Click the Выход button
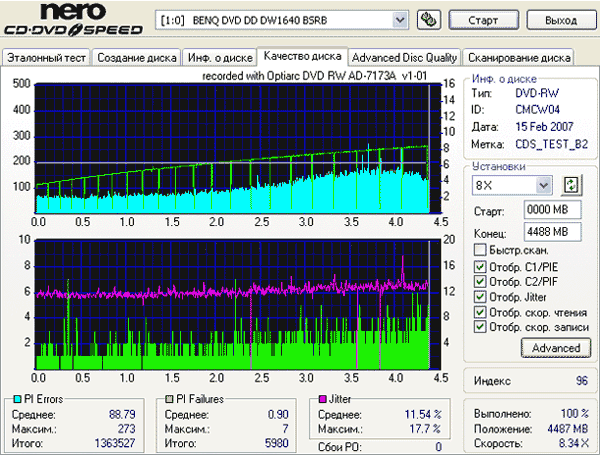 558,20
